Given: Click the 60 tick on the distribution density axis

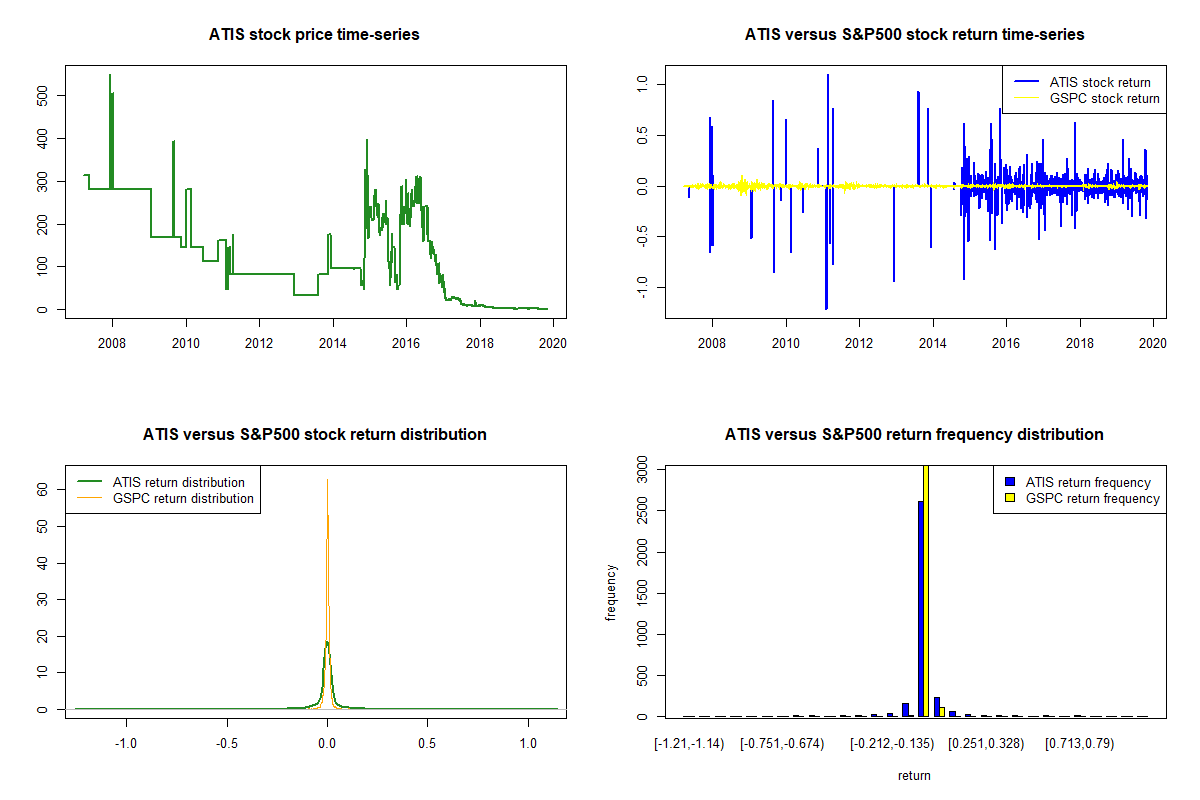Looking at the screenshot, I should 44,490.
